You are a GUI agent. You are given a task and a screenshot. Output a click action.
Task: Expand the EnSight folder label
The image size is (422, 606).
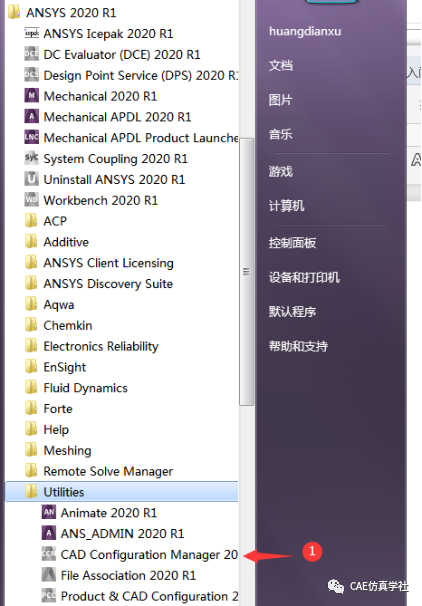click(65, 367)
